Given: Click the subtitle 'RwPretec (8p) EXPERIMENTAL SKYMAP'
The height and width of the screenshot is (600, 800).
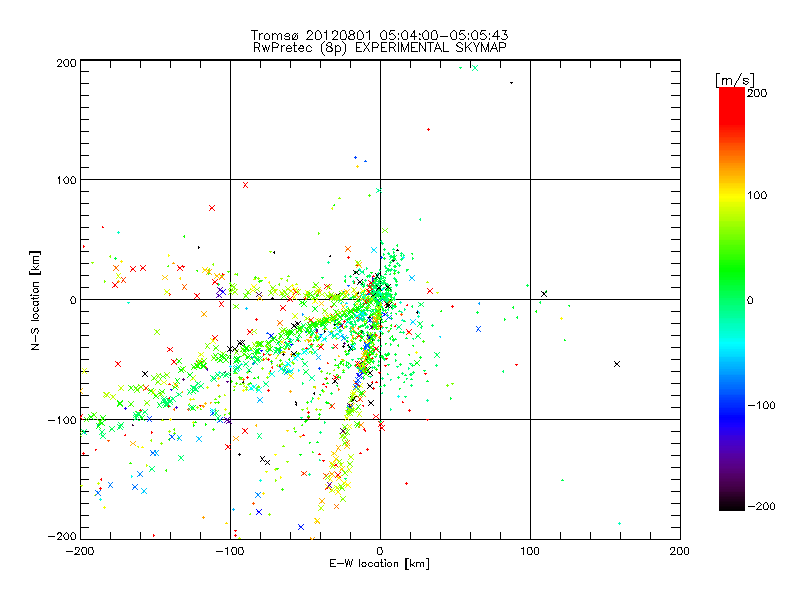Looking at the screenshot, I should [380, 47].
